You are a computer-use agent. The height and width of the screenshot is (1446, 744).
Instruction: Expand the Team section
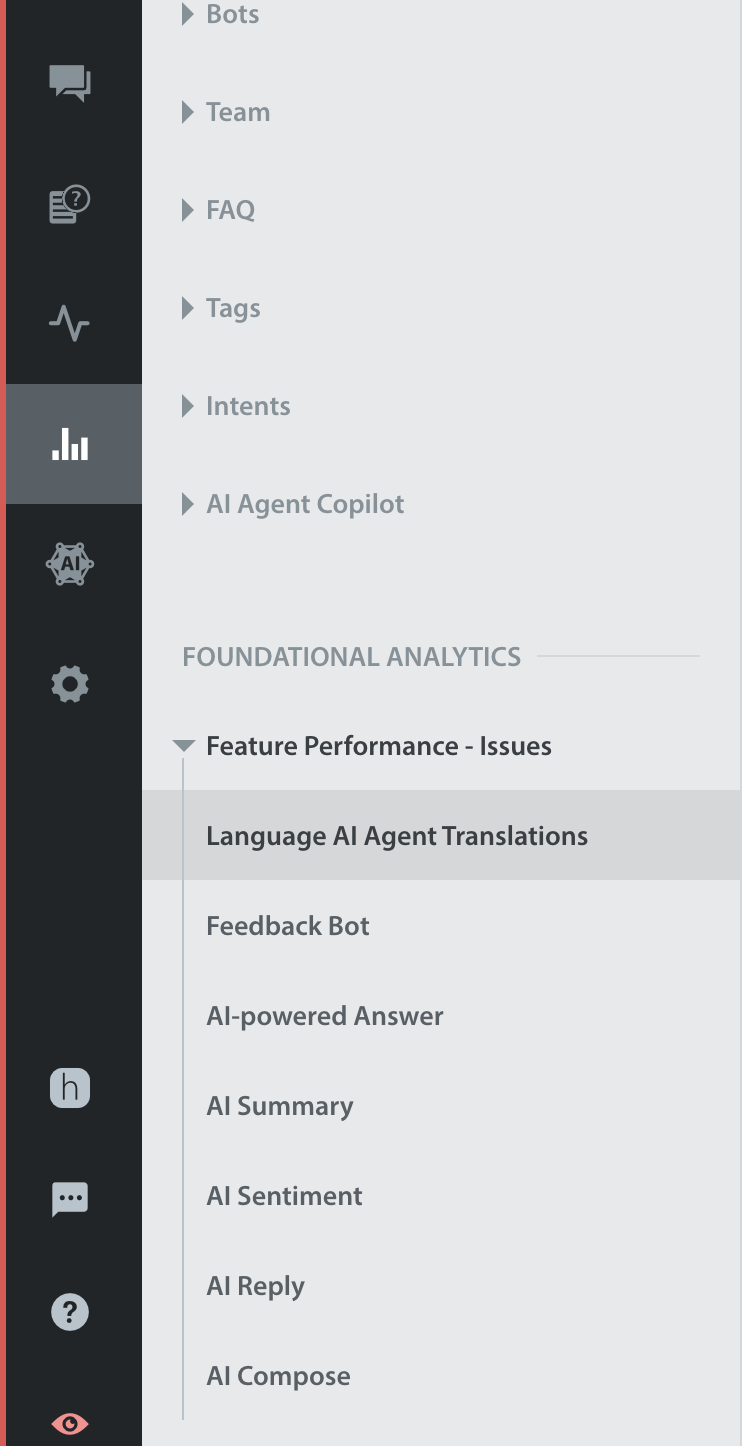click(x=227, y=112)
